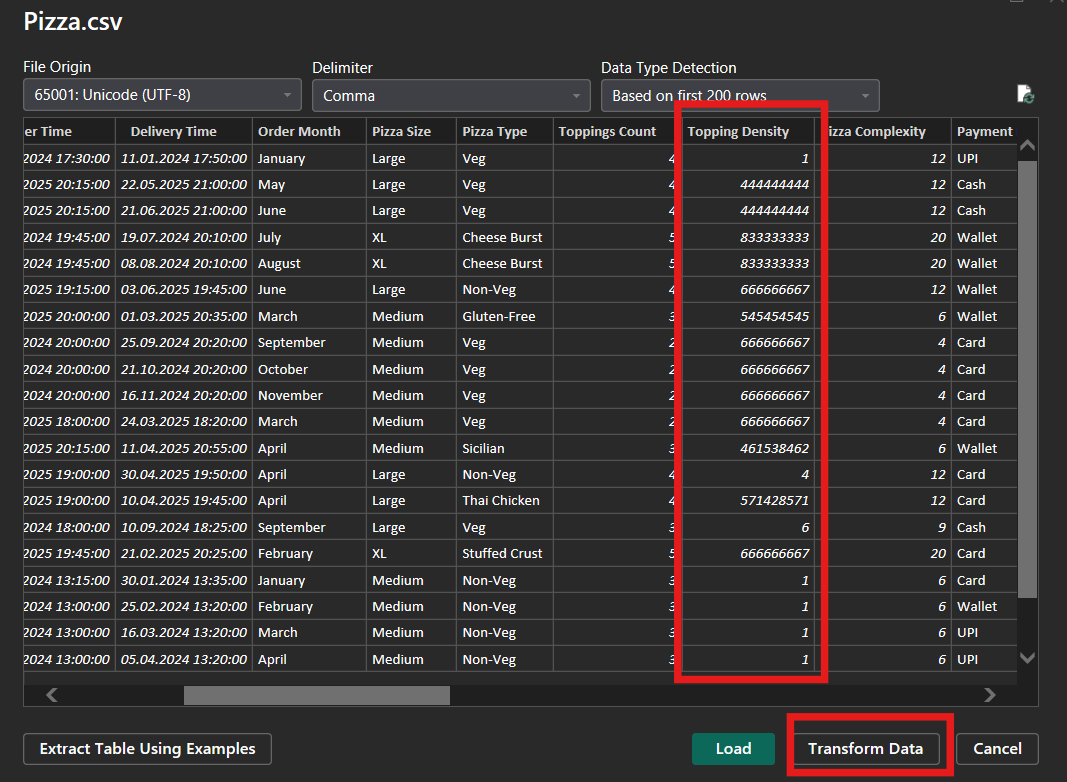
Task: Click the scroll down arrow of the table
Action: (x=1027, y=657)
